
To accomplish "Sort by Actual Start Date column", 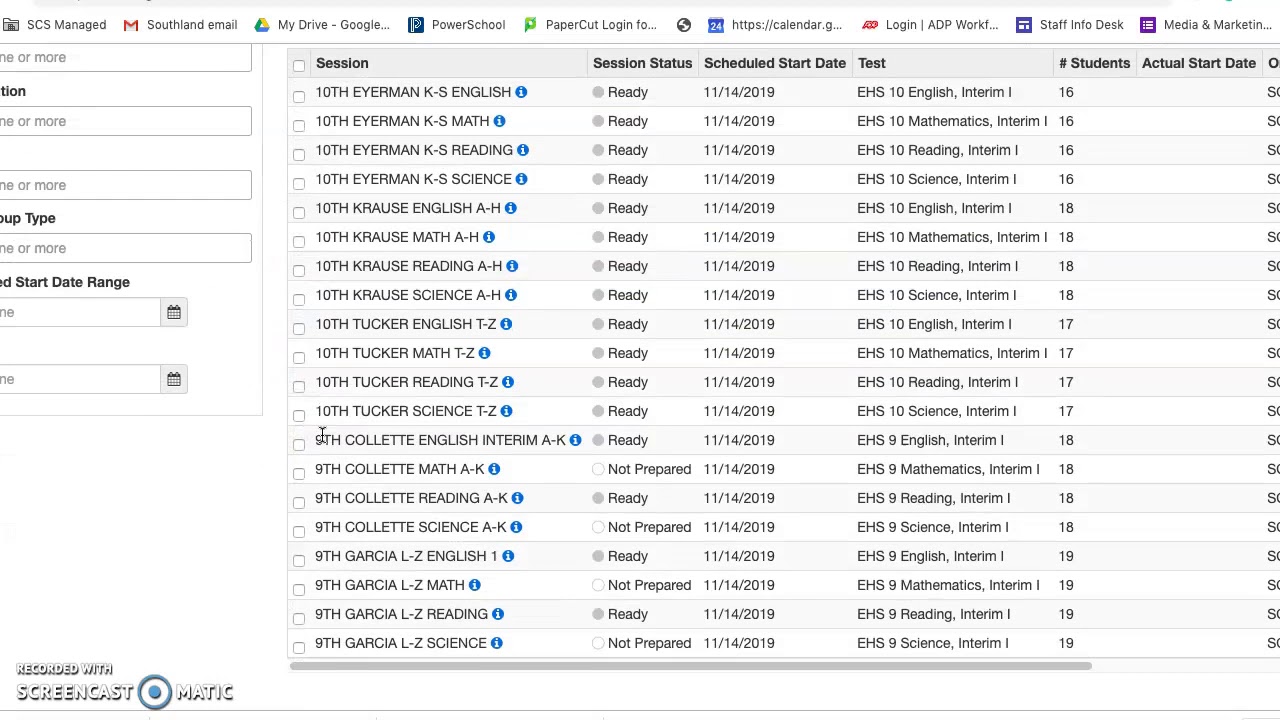I will (x=1199, y=63).
